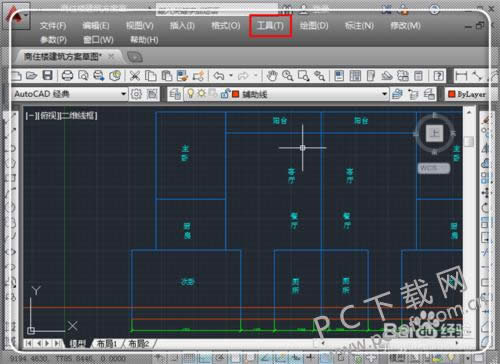
Task: Click the Match Properties brush icon
Action: [x=182, y=76]
